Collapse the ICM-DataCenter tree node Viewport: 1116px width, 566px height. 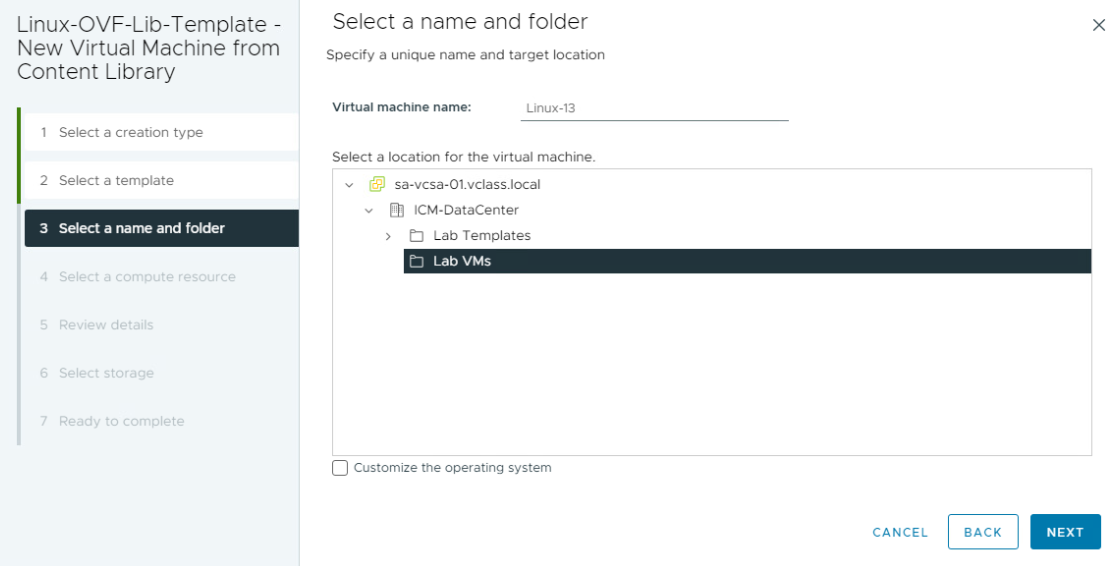click(369, 210)
